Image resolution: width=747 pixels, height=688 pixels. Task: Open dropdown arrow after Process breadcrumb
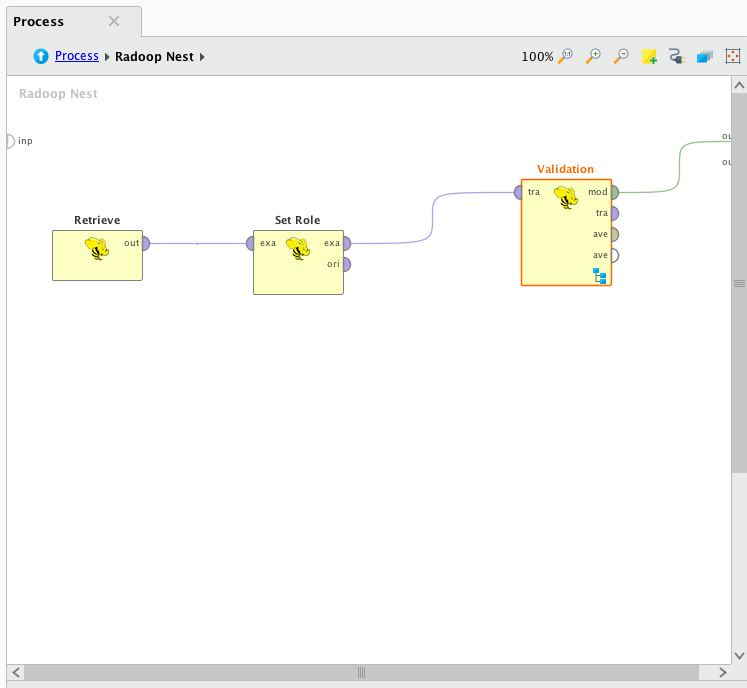point(107,57)
